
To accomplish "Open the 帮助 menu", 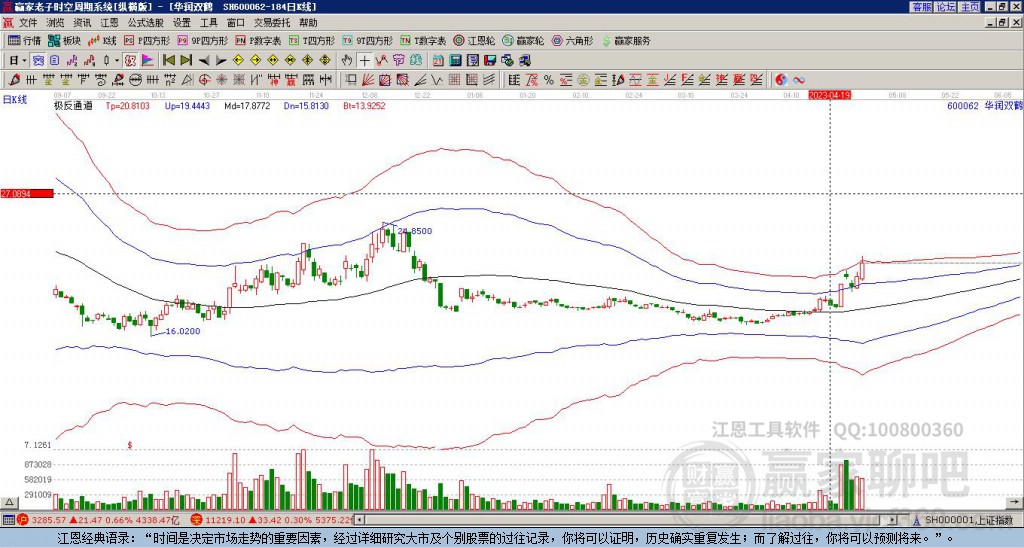I will (308, 23).
